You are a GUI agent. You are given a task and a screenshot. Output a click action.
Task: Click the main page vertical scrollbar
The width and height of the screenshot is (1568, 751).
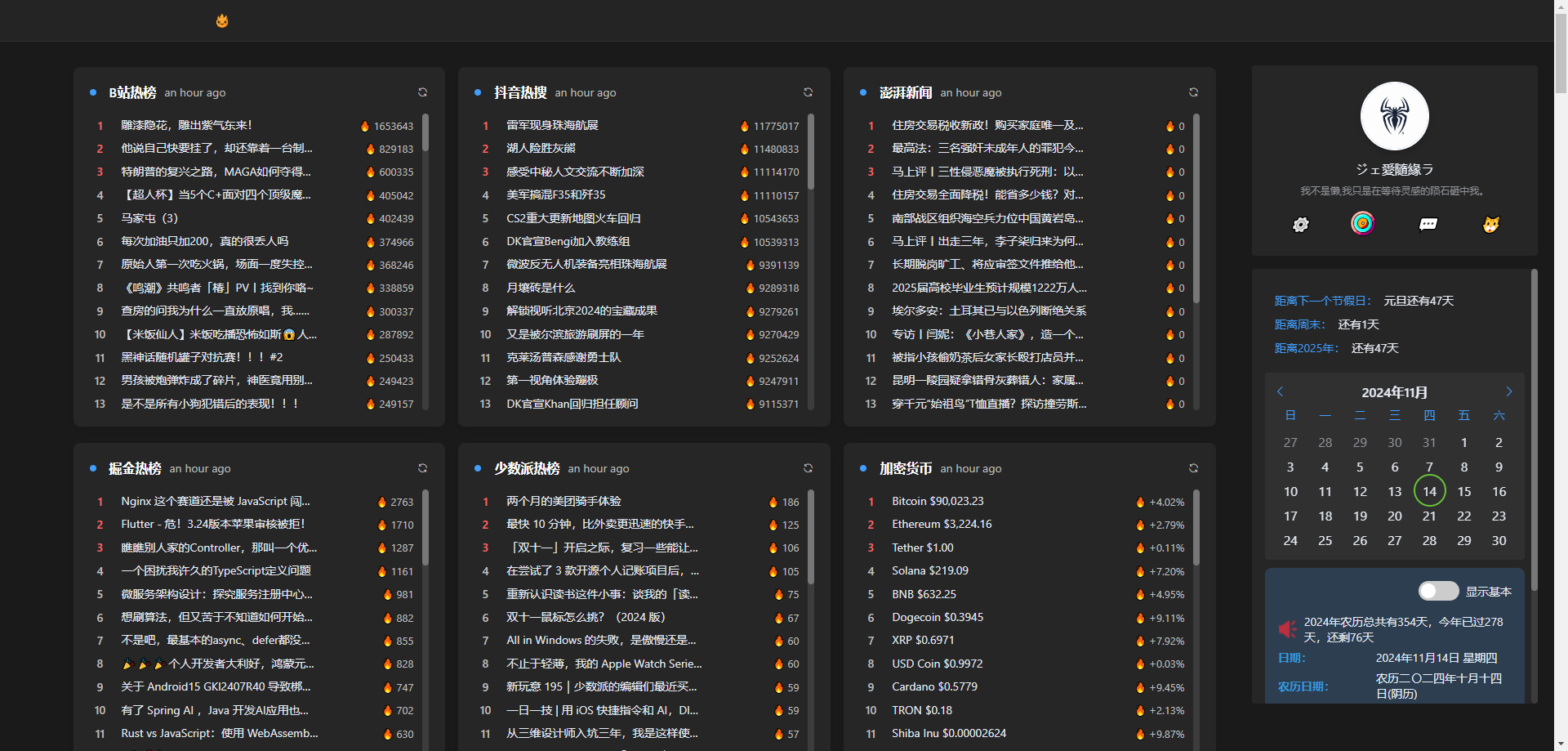1561,53
